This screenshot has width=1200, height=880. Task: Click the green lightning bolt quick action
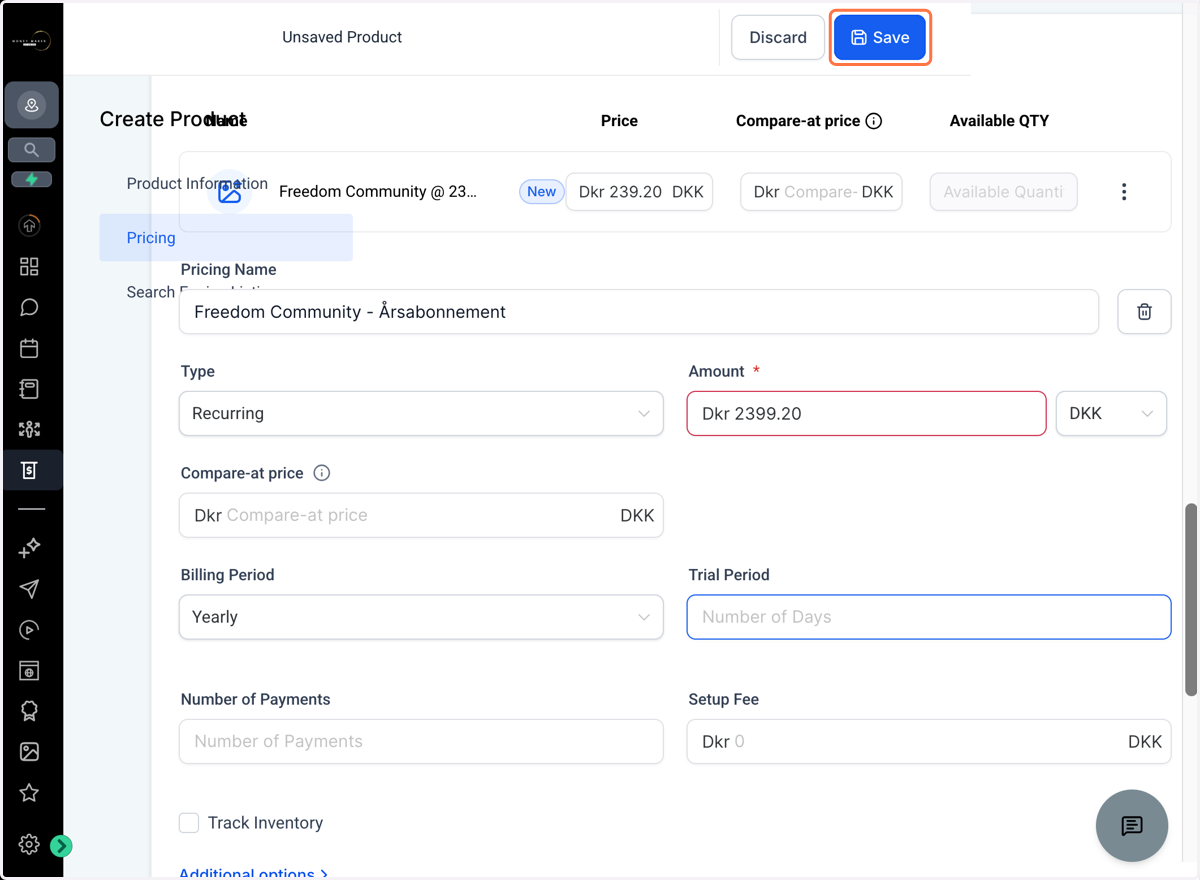pos(31,180)
